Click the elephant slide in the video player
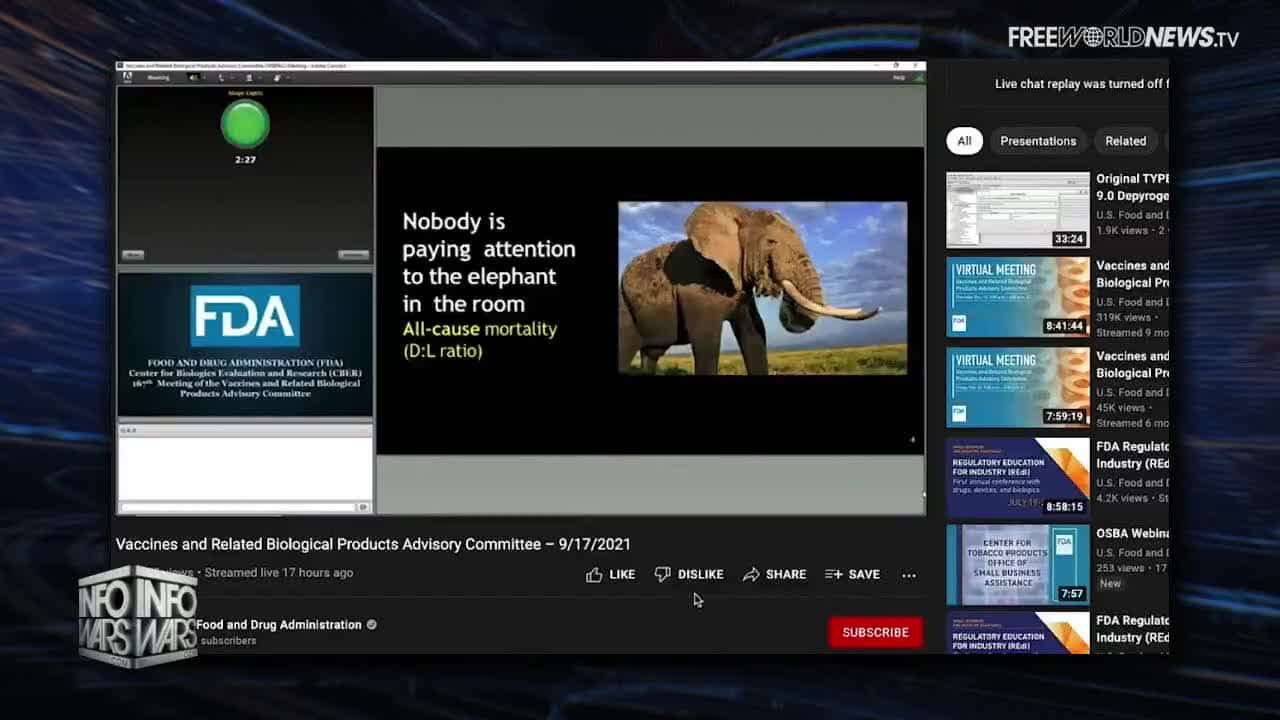Image resolution: width=1280 pixels, height=720 pixels. pyautogui.click(x=650, y=301)
